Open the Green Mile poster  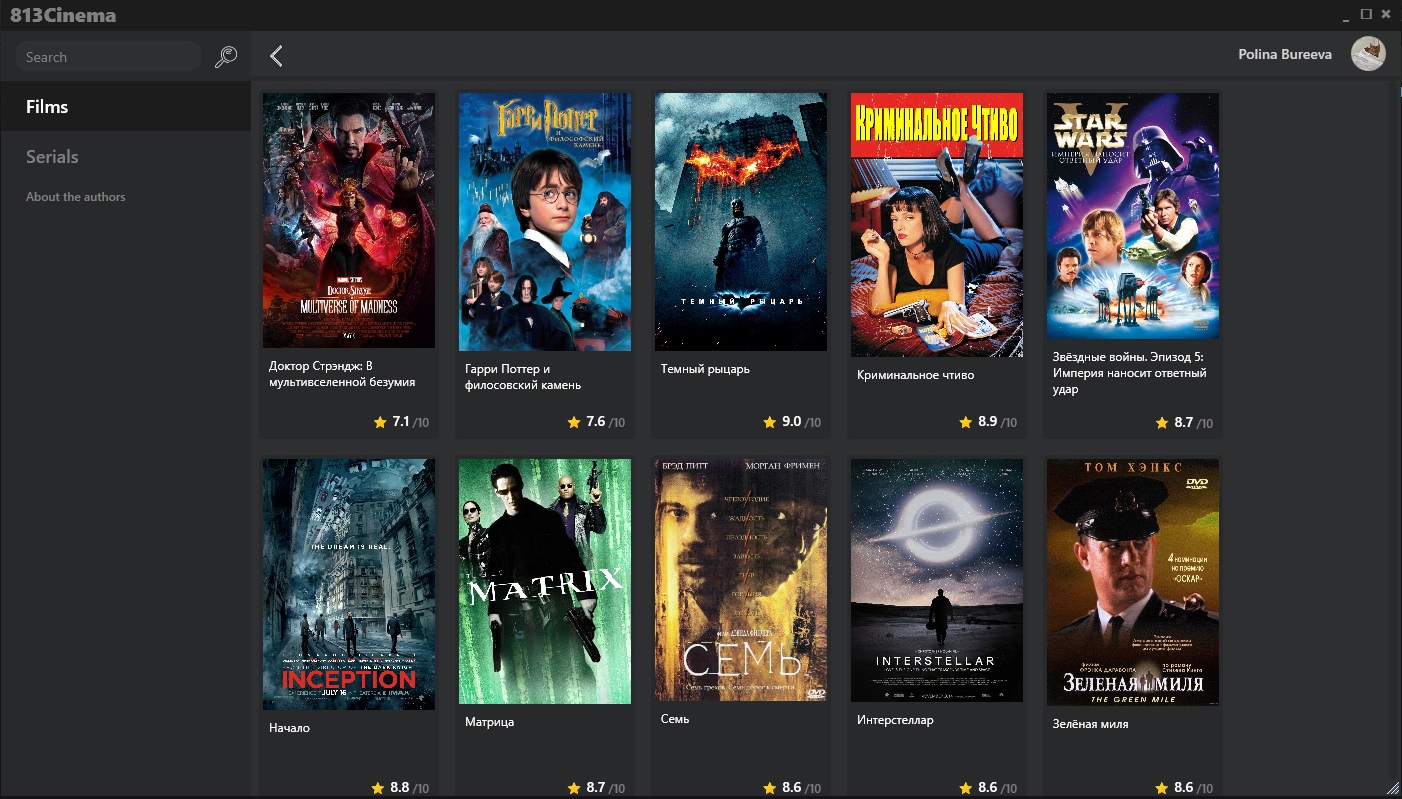[1133, 582]
